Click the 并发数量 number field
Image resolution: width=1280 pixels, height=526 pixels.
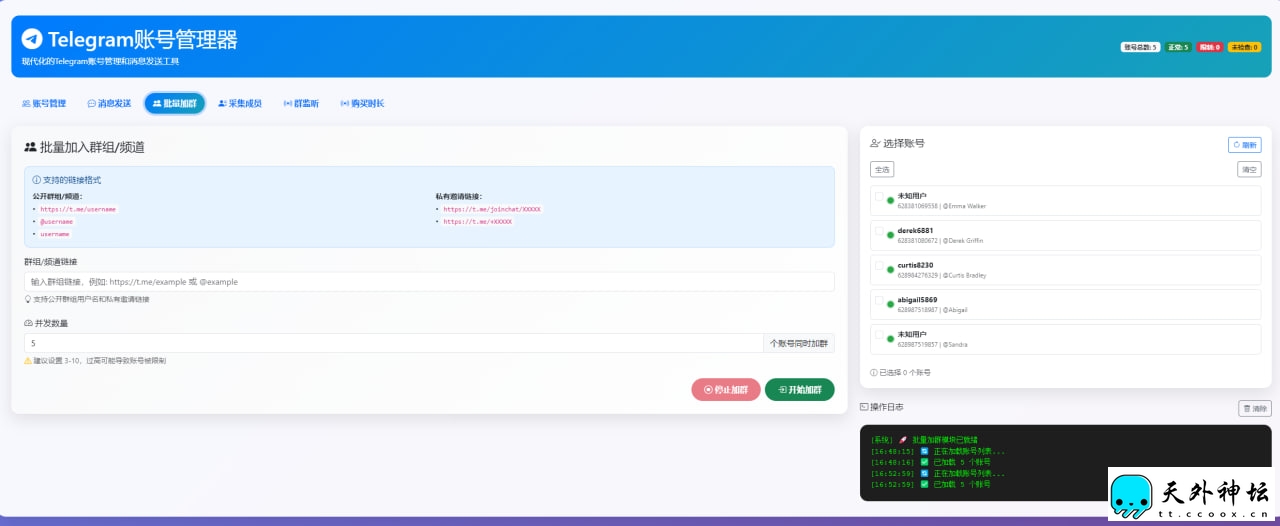[393, 343]
